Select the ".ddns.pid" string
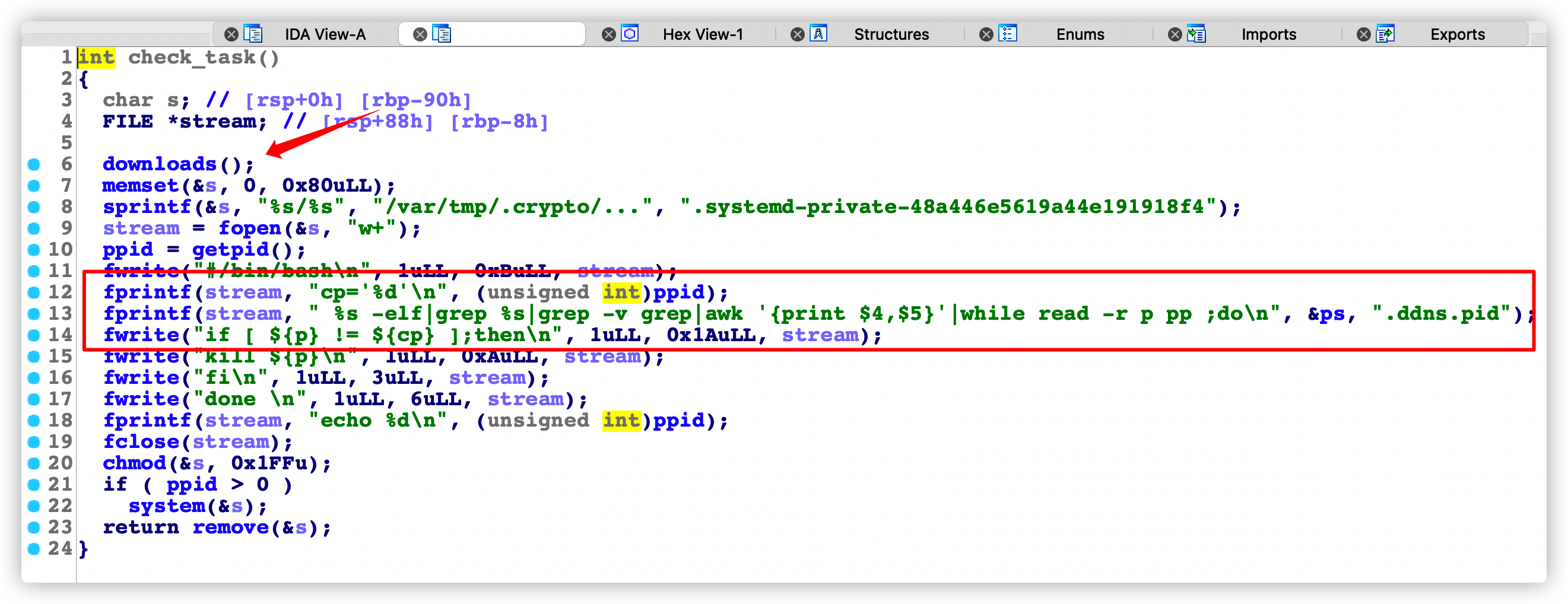 click(1442, 314)
